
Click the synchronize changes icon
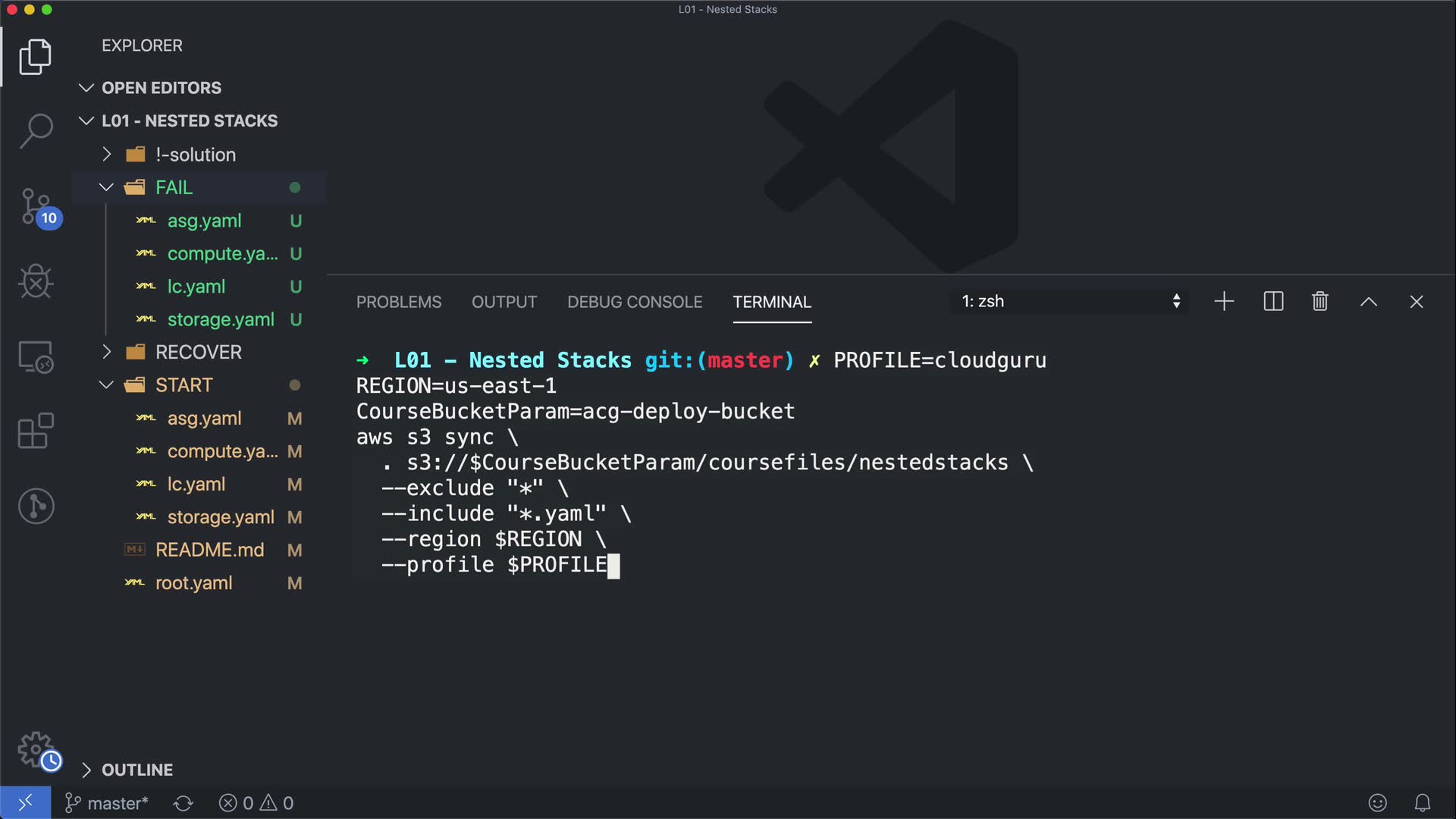(183, 803)
